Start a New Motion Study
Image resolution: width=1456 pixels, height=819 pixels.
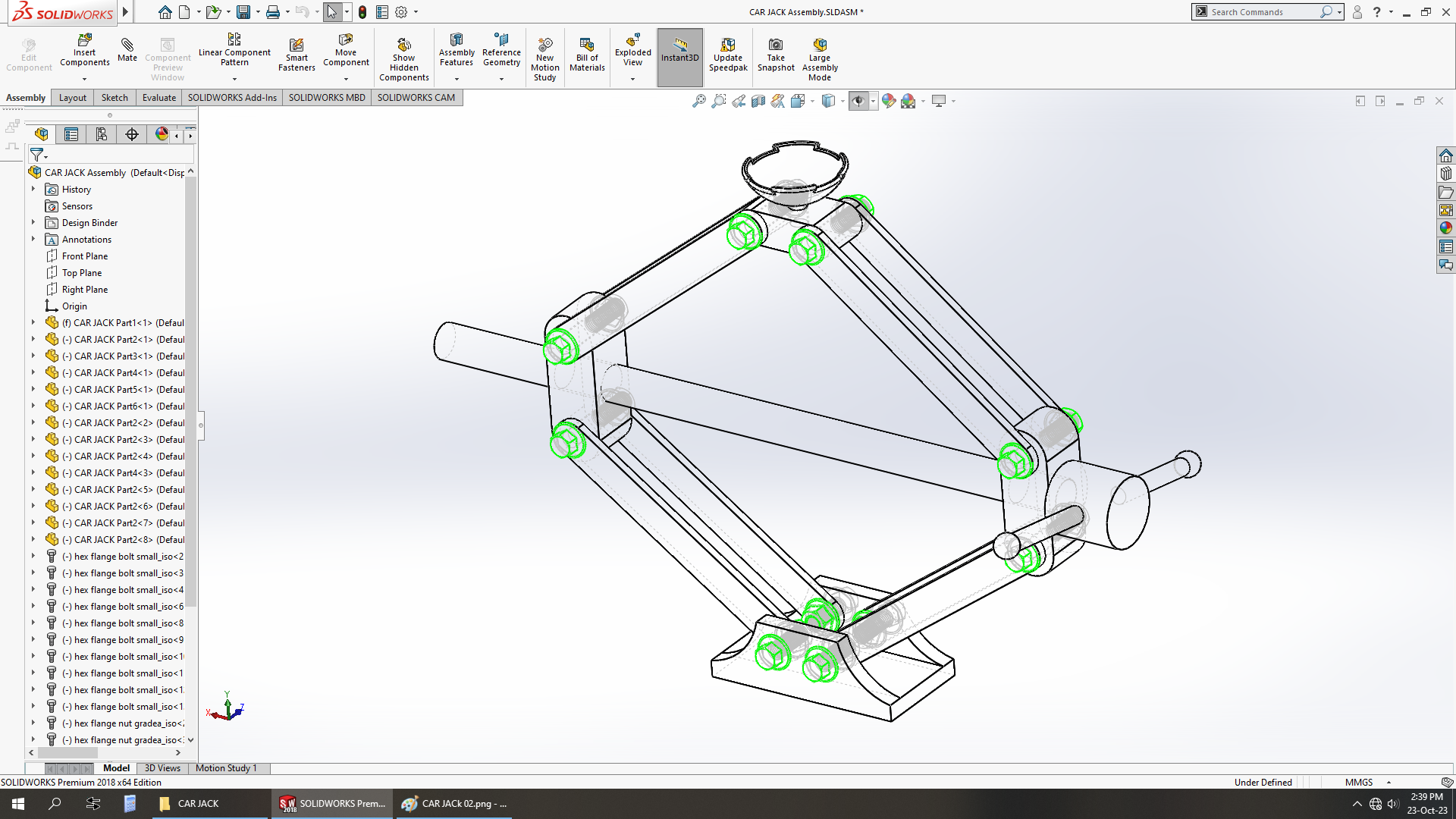pyautogui.click(x=544, y=45)
